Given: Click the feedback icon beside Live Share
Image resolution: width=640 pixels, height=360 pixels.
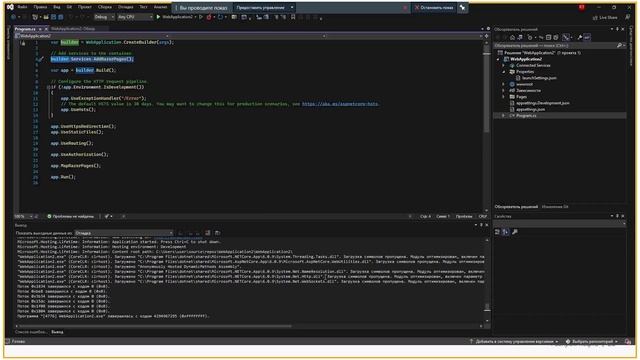Looking at the screenshot, I should click(627, 18).
